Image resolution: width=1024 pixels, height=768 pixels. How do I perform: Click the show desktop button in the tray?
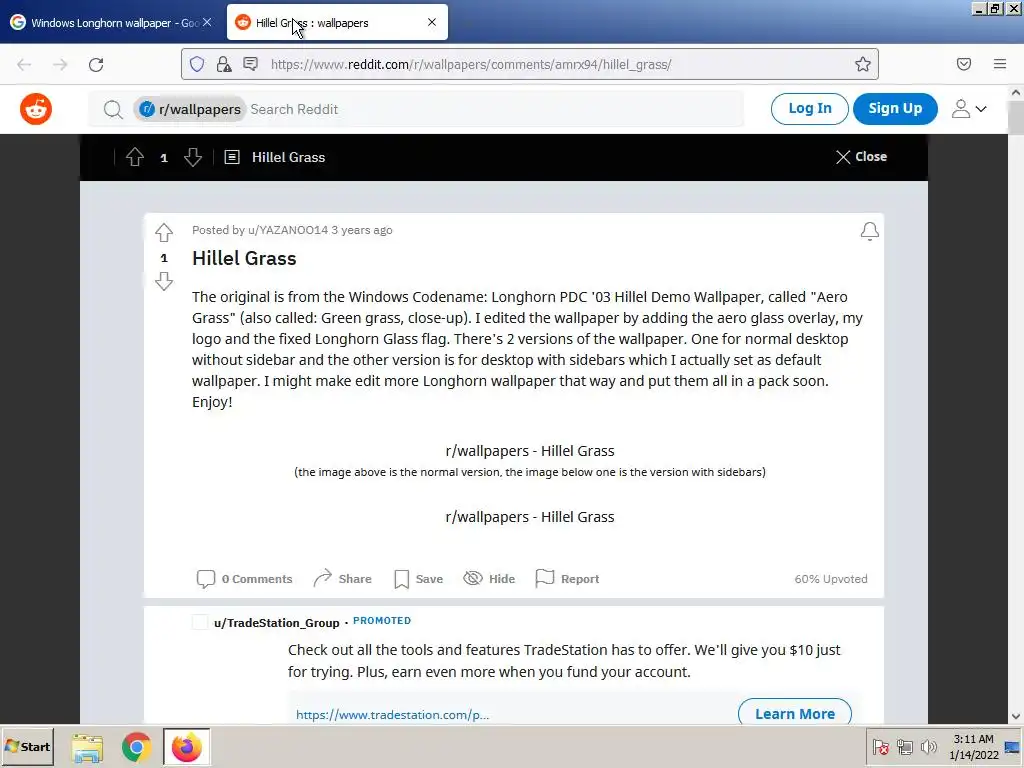(1013, 747)
